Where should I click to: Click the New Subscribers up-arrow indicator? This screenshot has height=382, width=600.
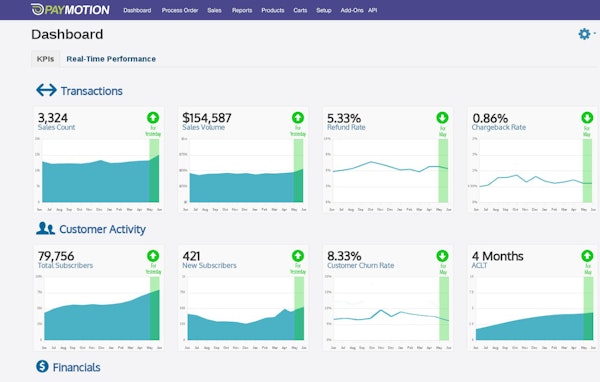click(298, 256)
